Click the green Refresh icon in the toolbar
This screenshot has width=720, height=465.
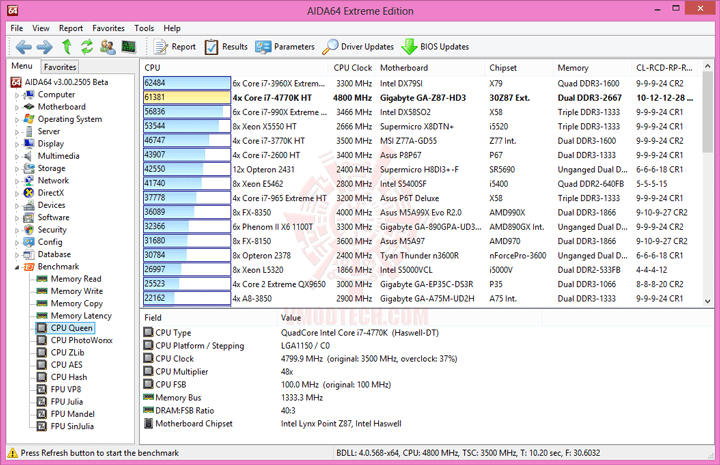[x=87, y=46]
